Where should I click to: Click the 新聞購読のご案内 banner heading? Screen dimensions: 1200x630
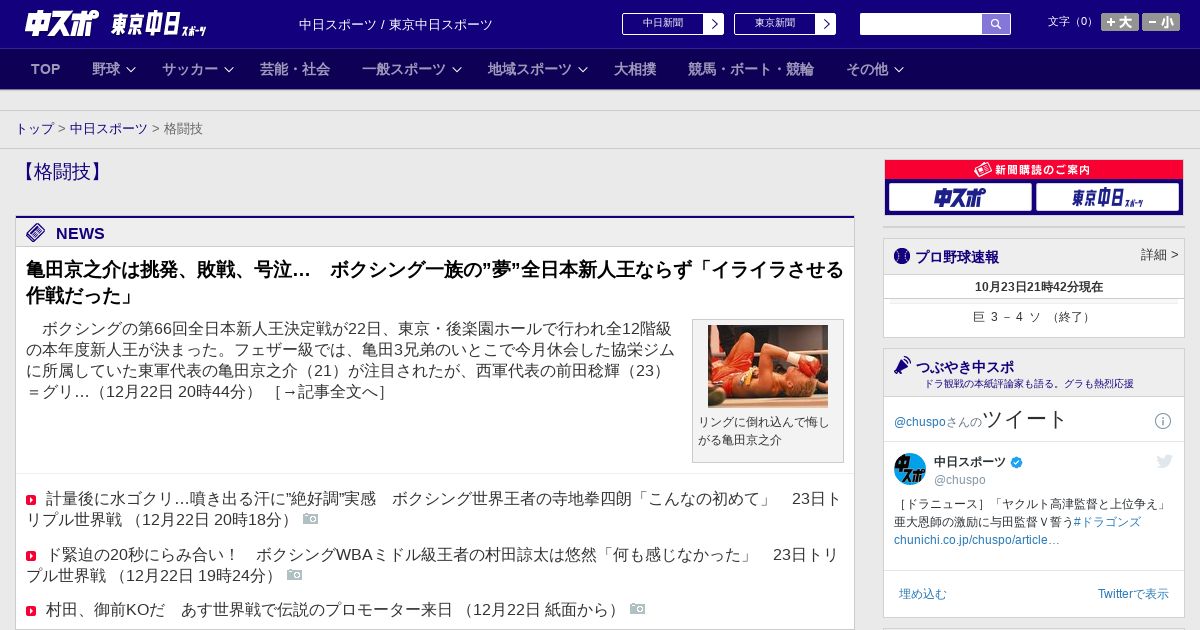coord(1033,170)
